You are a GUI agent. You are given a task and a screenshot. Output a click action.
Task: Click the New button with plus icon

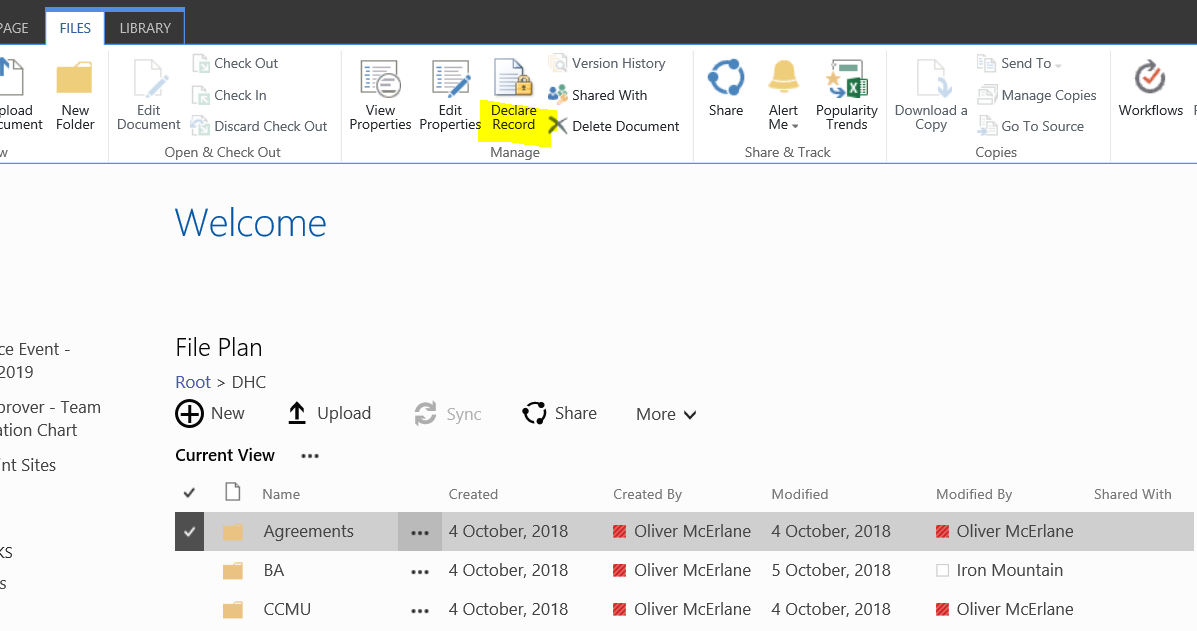point(210,414)
